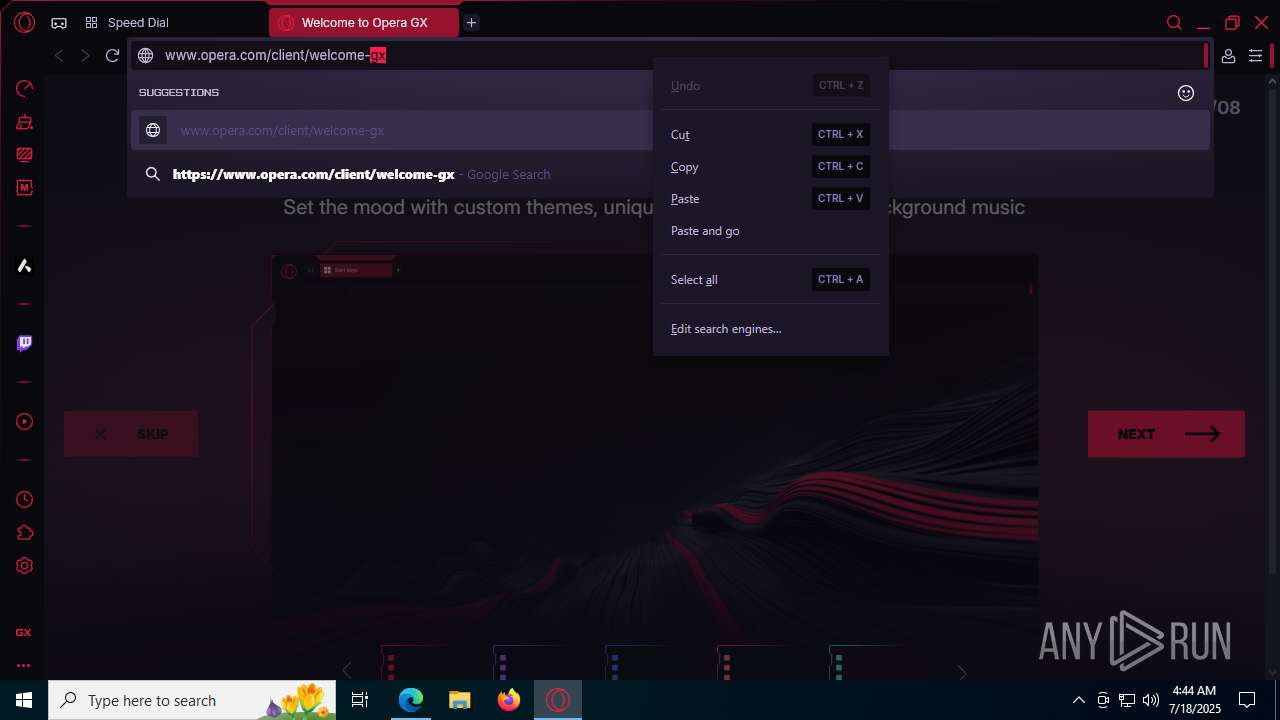1280x720 pixels.
Task: Open the volume control in tray
Action: pyautogui.click(x=1151, y=700)
